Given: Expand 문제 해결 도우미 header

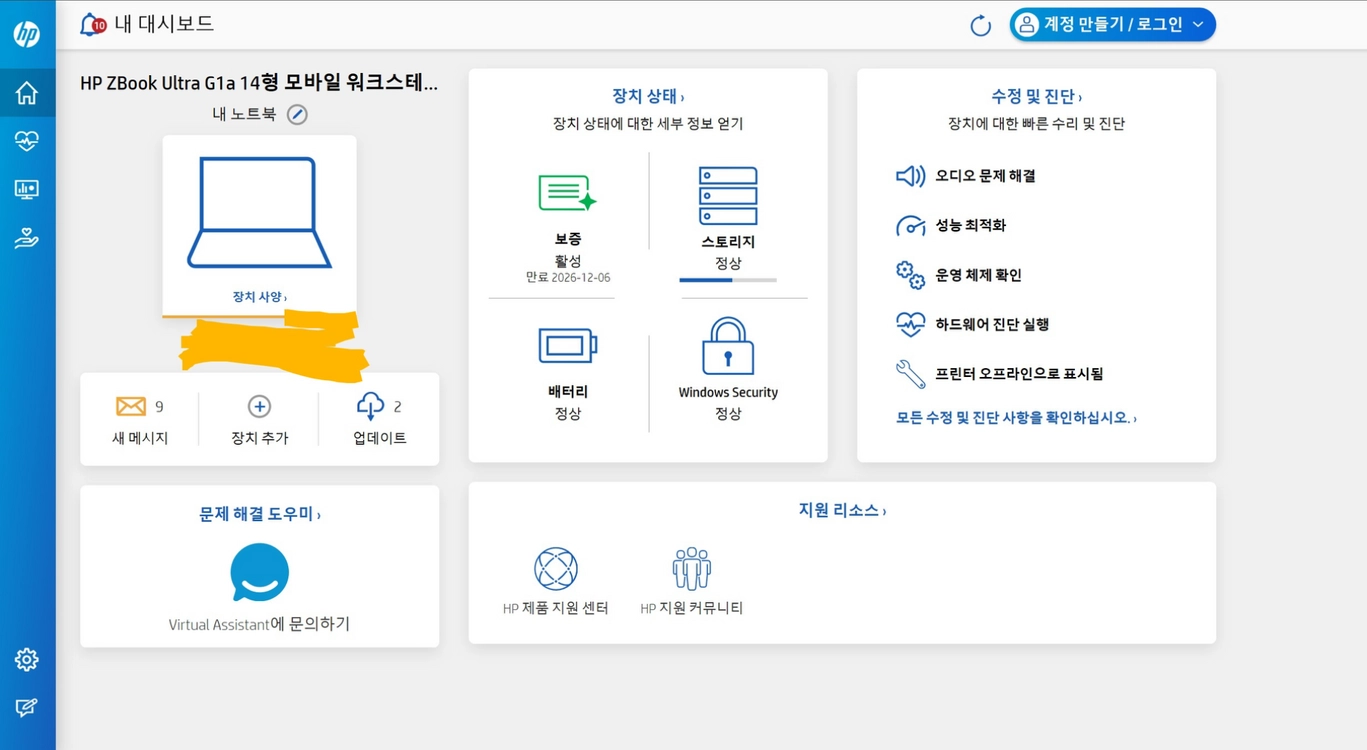Looking at the screenshot, I should 260,514.
